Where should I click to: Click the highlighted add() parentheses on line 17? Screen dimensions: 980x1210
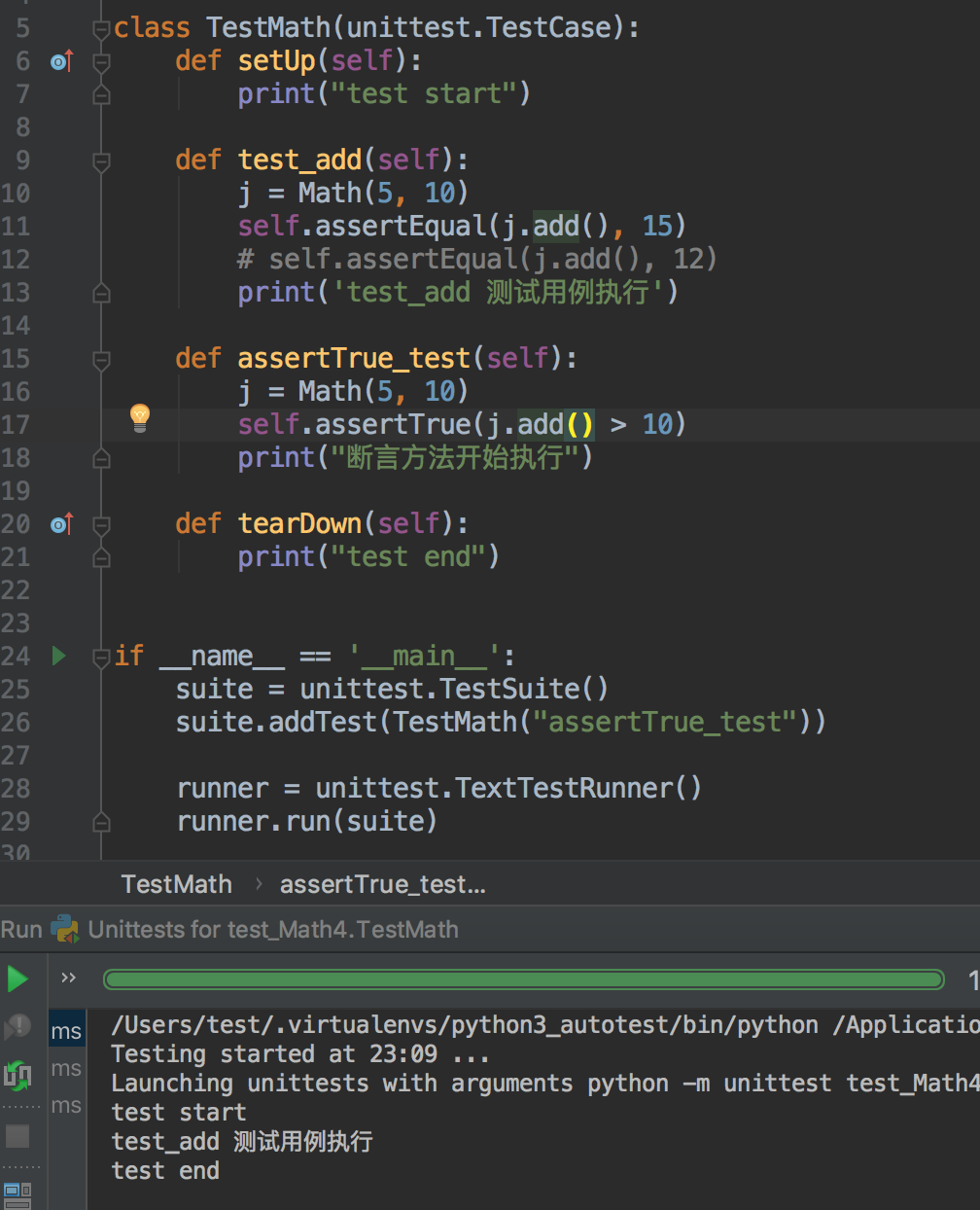579,424
